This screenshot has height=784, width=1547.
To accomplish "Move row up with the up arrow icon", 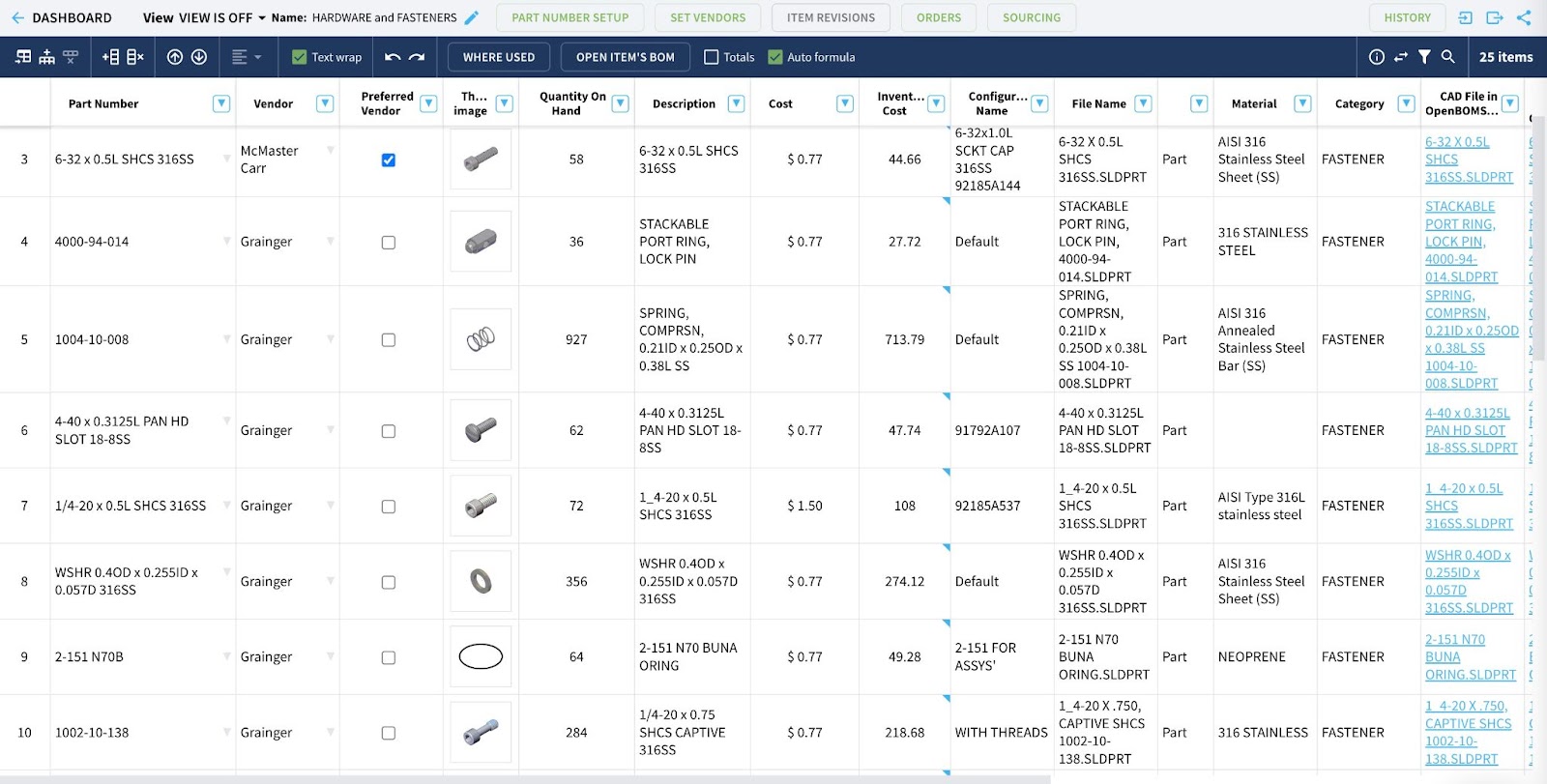I will [x=175, y=57].
